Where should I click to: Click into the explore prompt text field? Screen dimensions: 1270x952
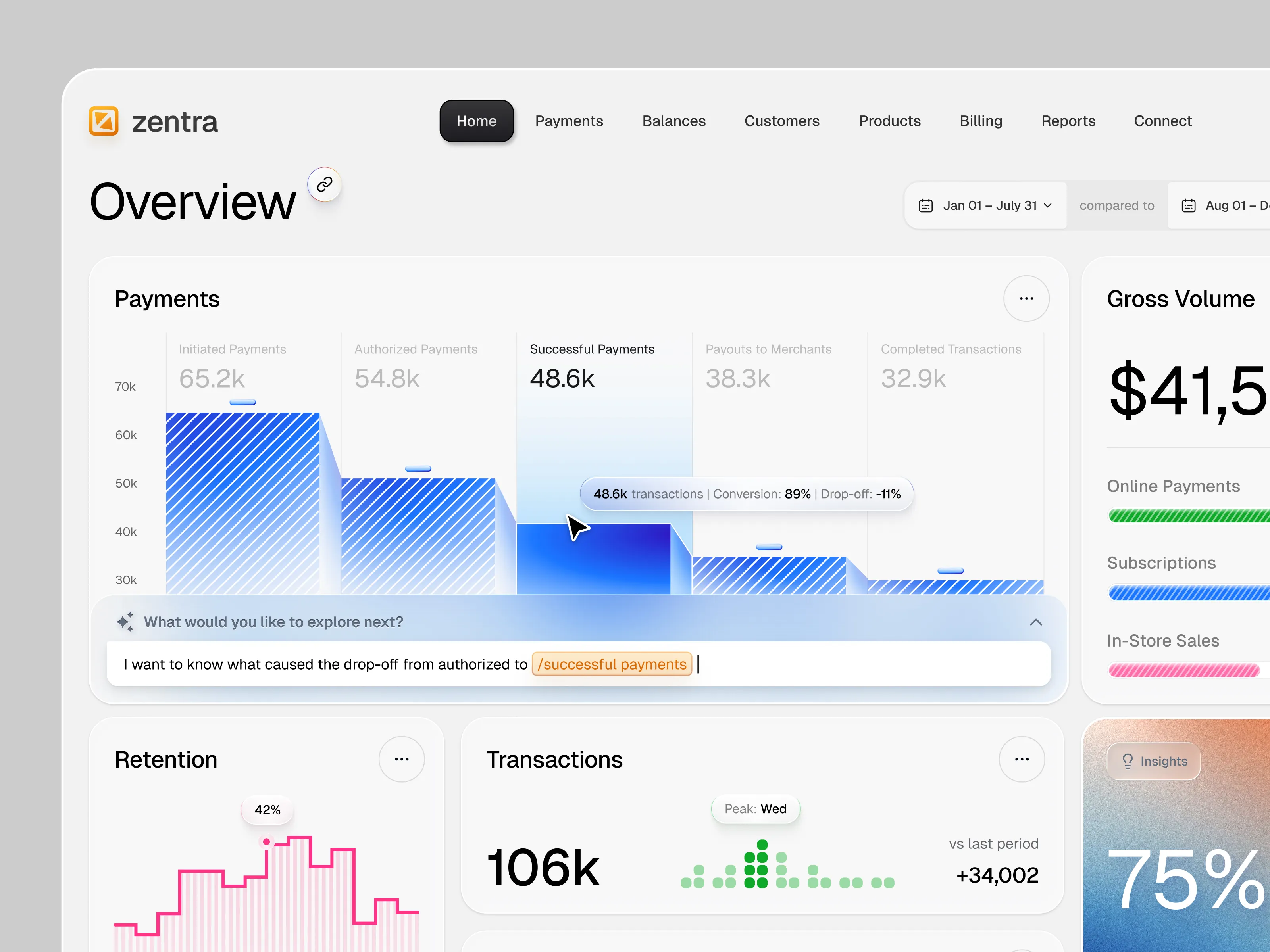pos(861,664)
